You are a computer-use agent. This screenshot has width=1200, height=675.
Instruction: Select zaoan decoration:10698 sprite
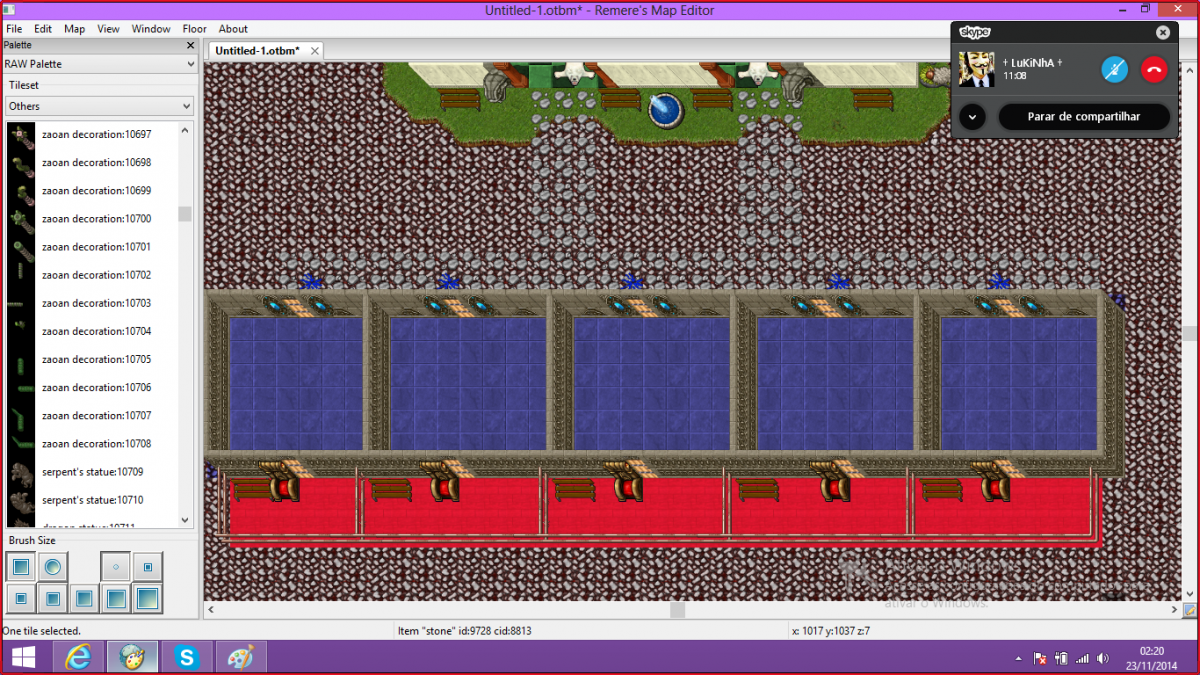(92, 162)
